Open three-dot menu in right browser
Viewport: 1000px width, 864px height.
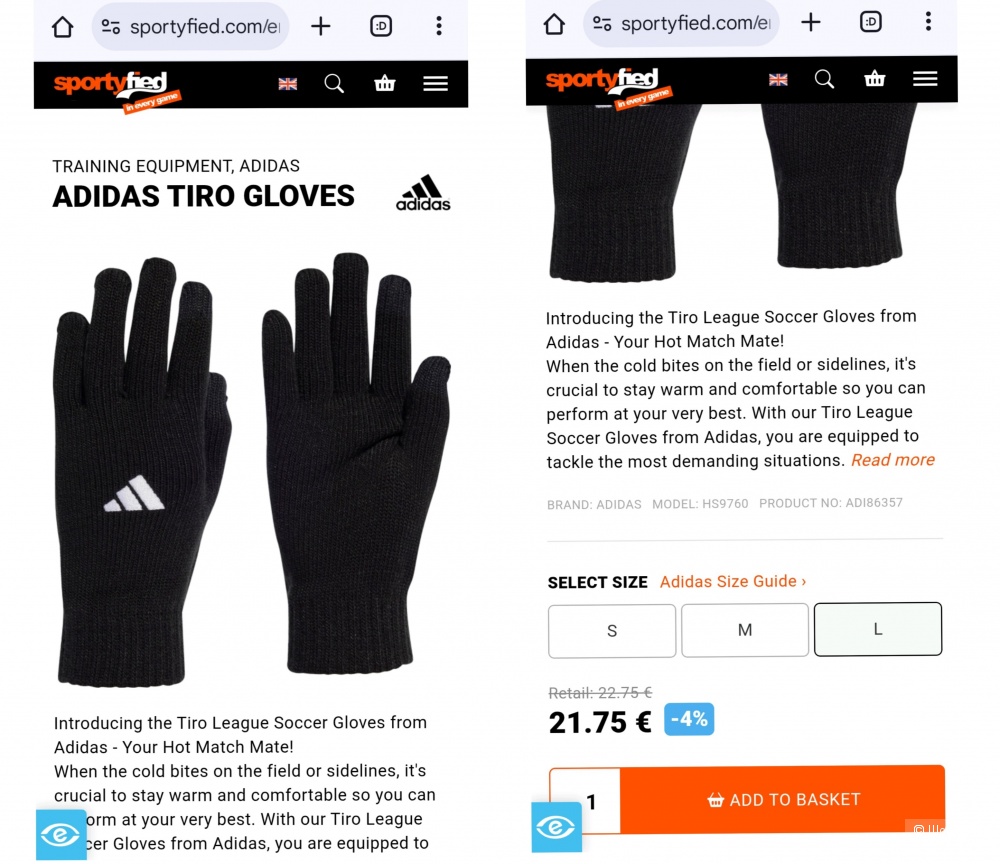pyautogui.click(x=929, y=22)
